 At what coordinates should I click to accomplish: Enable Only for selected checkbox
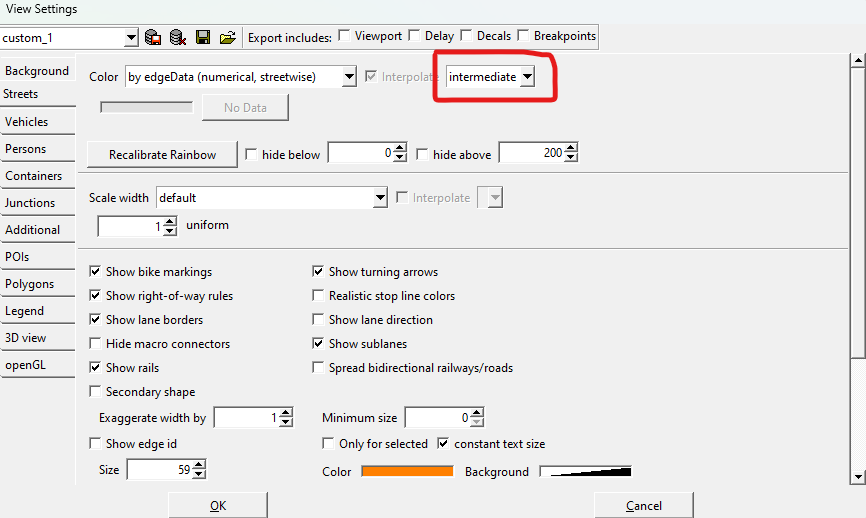click(x=328, y=443)
